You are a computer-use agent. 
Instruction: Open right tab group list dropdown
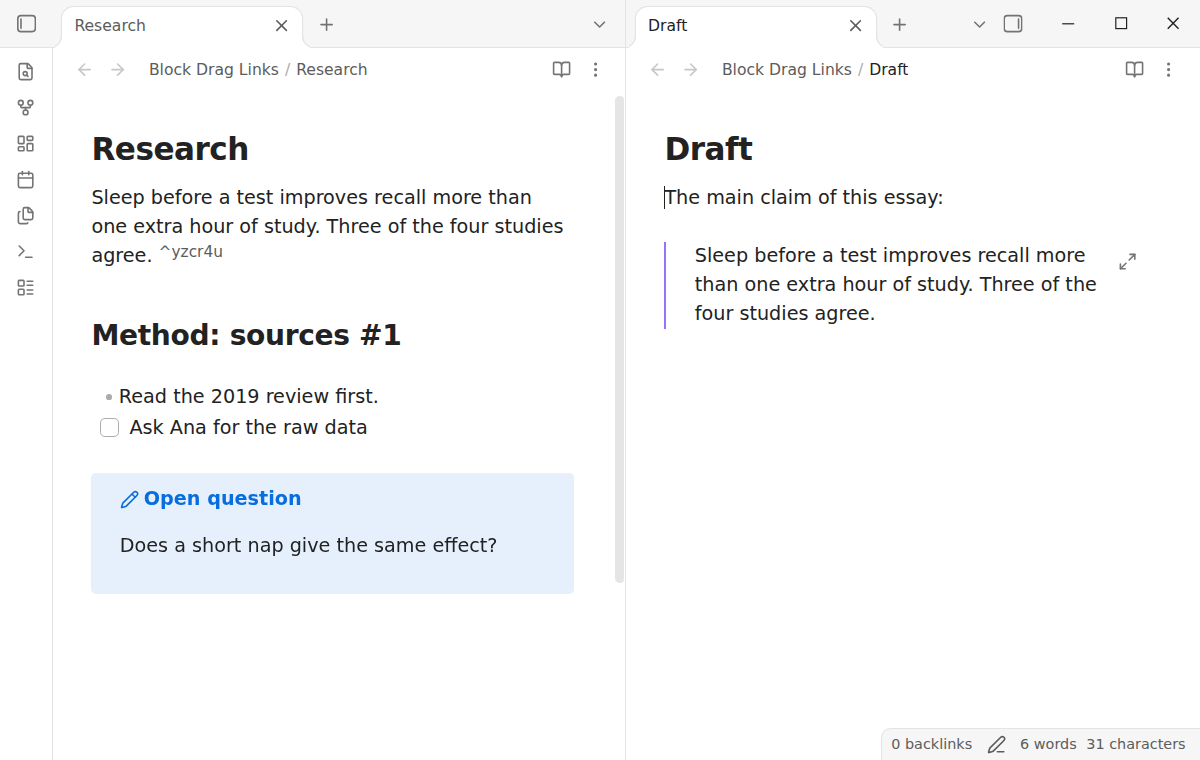pyautogui.click(x=980, y=24)
